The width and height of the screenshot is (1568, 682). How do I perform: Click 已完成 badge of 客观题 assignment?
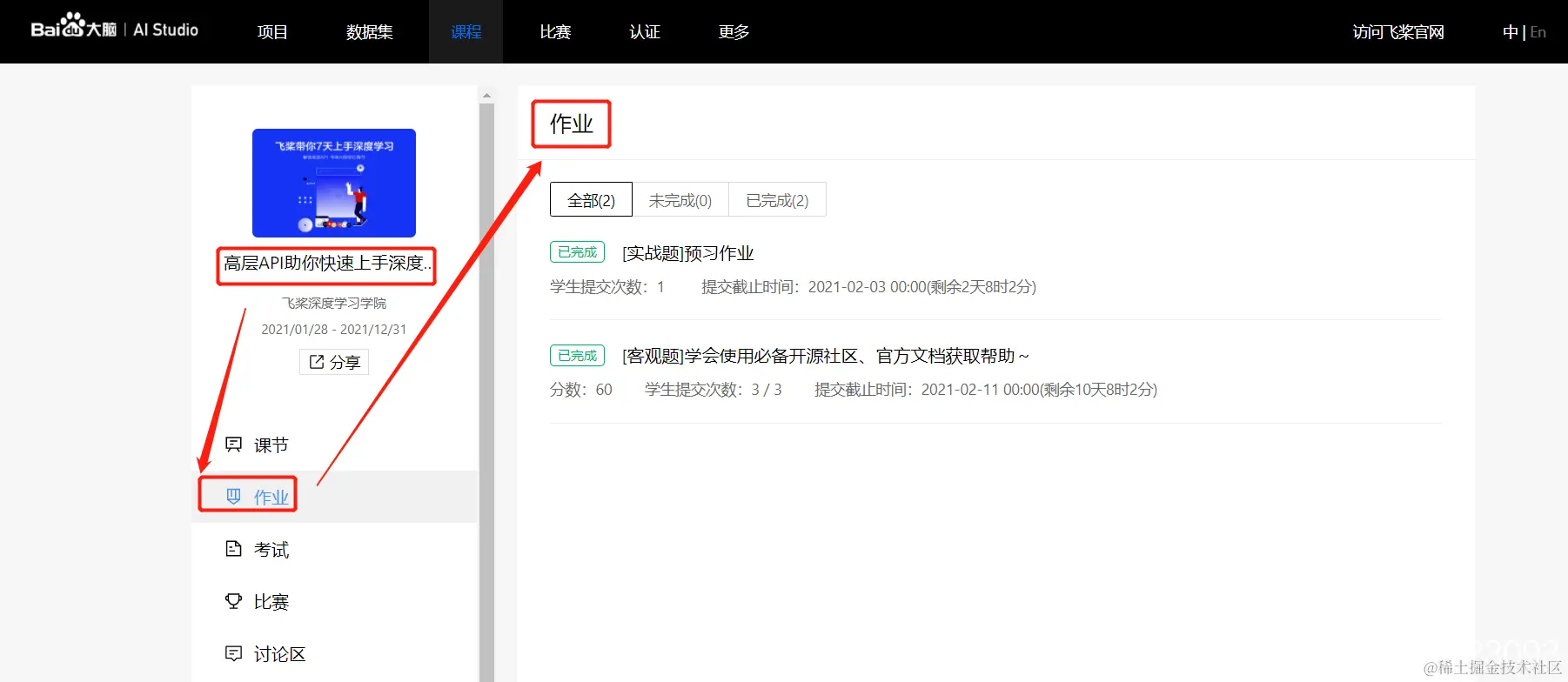pos(577,355)
